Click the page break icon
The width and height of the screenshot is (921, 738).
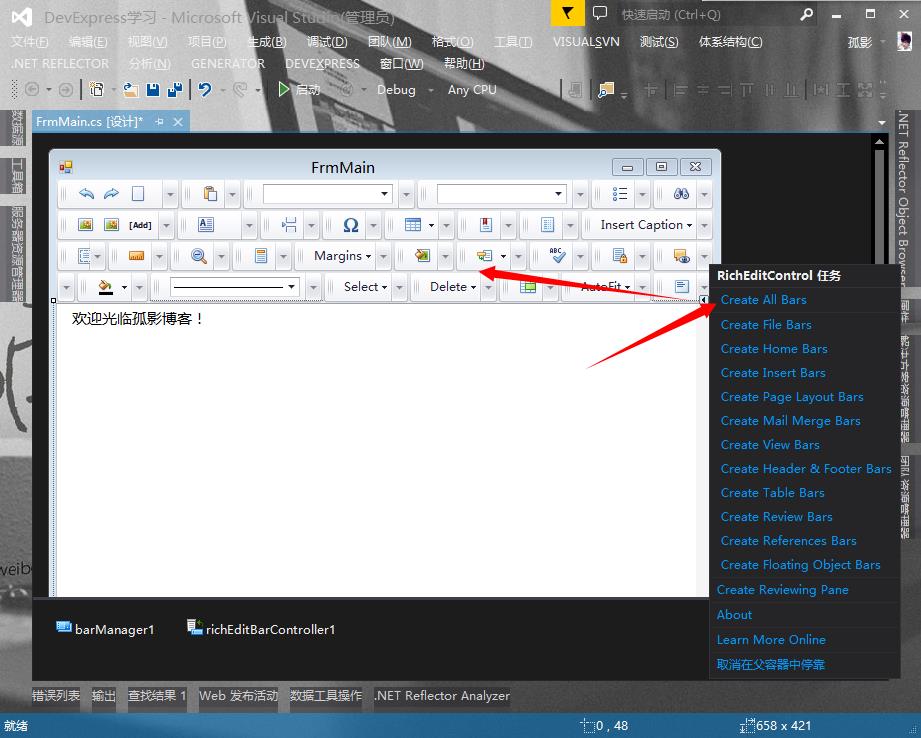[289, 224]
